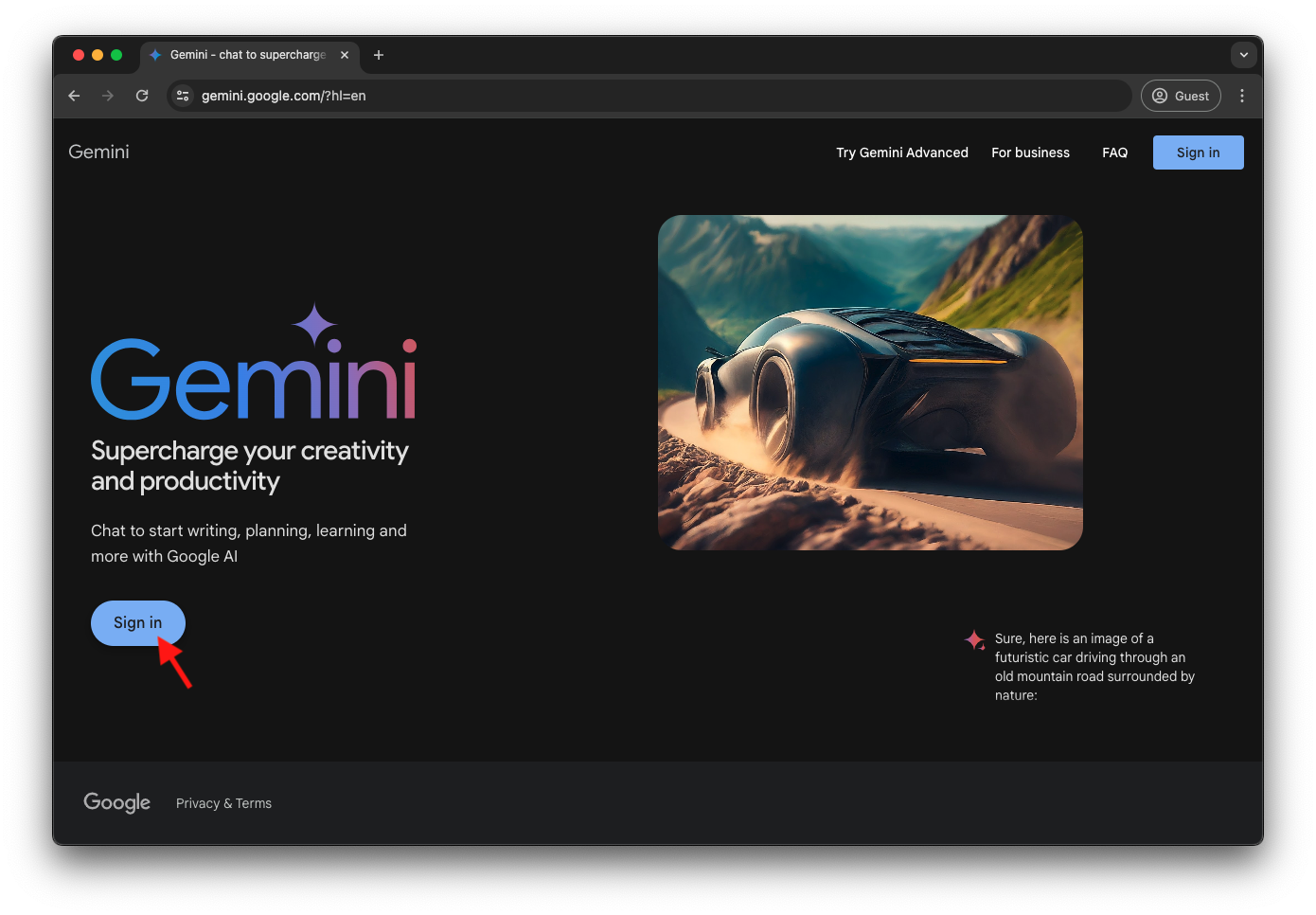Click the green fullscreen window button
Image resolution: width=1316 pixels, height=915 pixels.
[116, 55]
